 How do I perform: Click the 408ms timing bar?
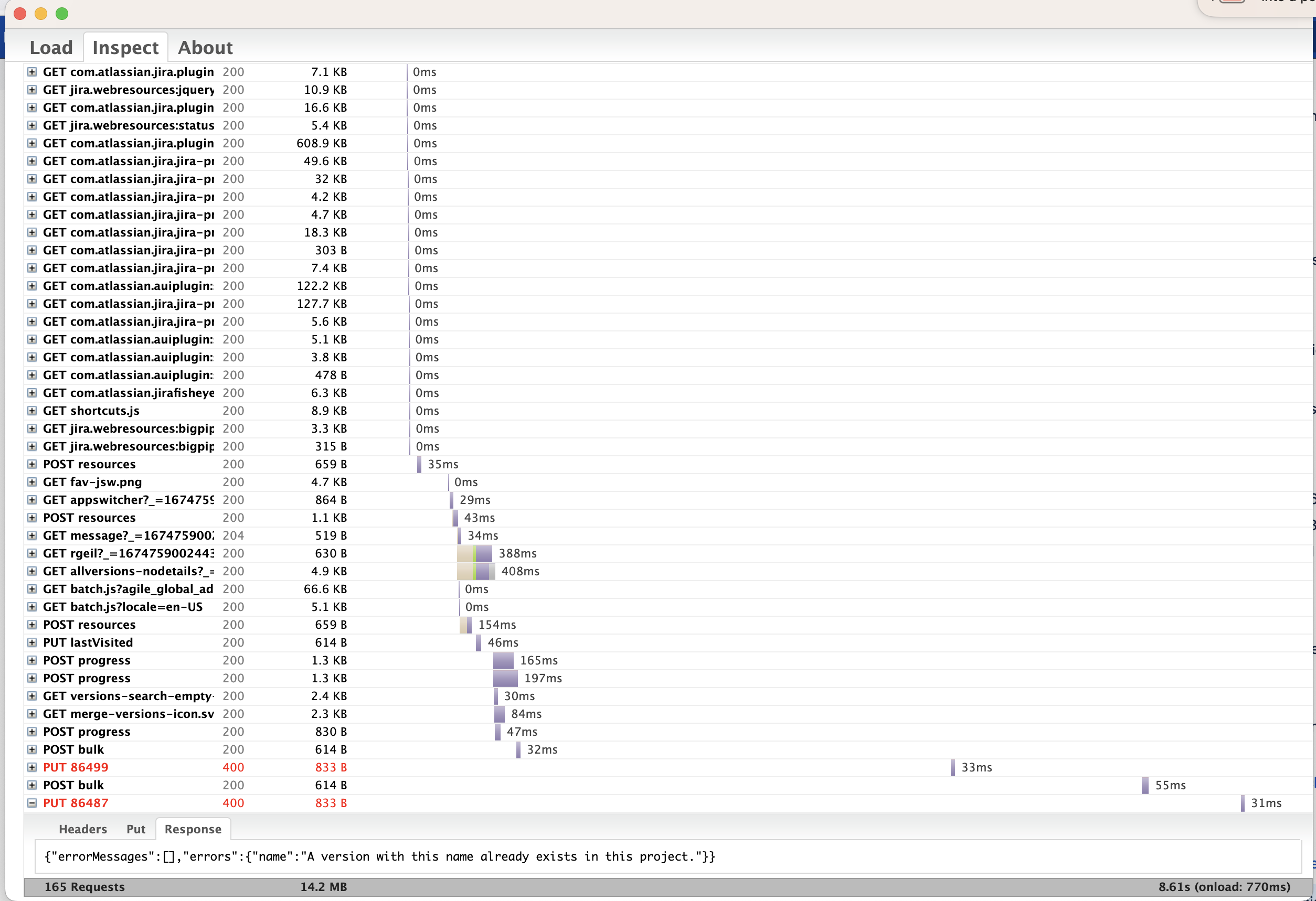tap(476, 571)
